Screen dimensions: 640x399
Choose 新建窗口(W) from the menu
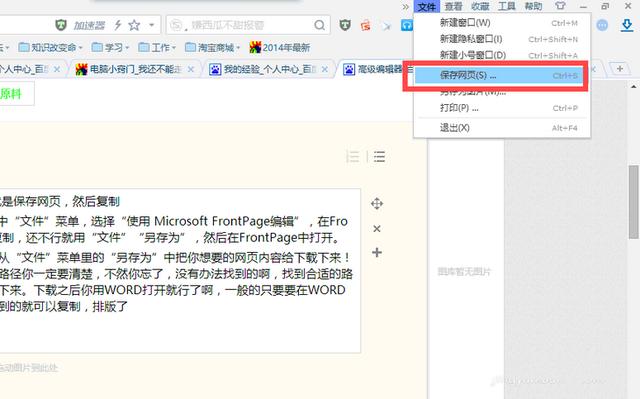tap(502, 23)
